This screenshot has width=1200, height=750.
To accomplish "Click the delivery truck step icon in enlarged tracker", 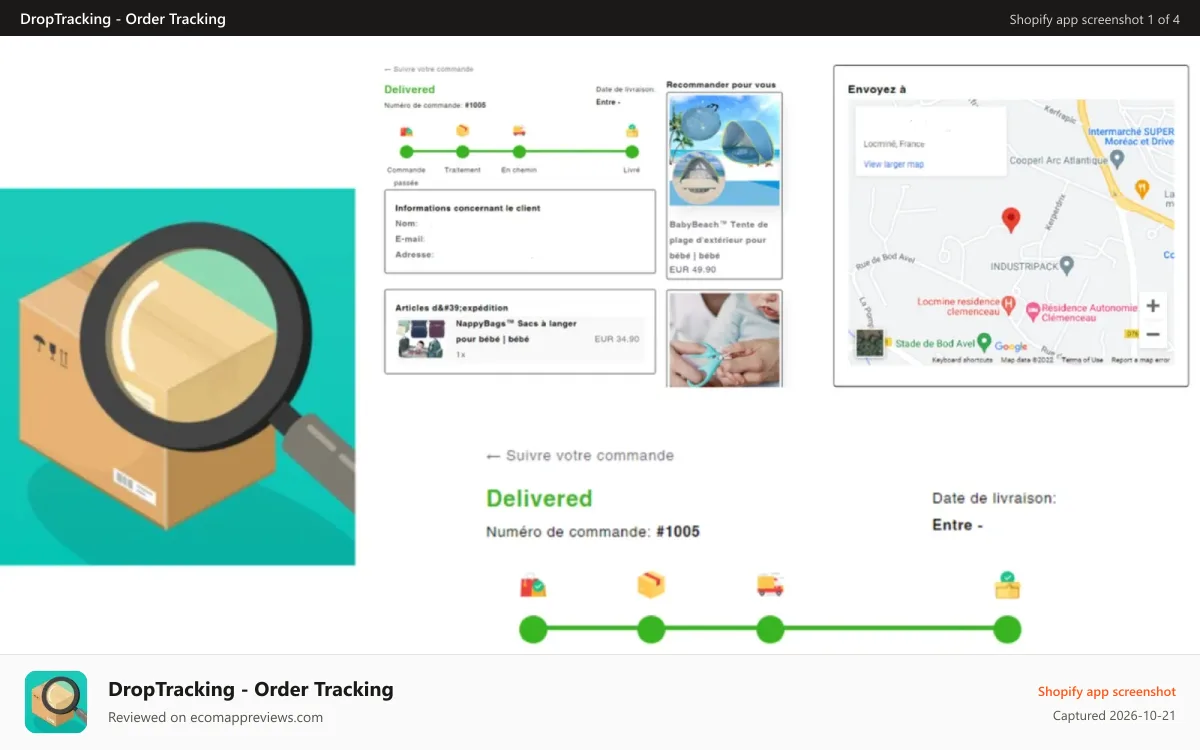I will tap(770, 585).
